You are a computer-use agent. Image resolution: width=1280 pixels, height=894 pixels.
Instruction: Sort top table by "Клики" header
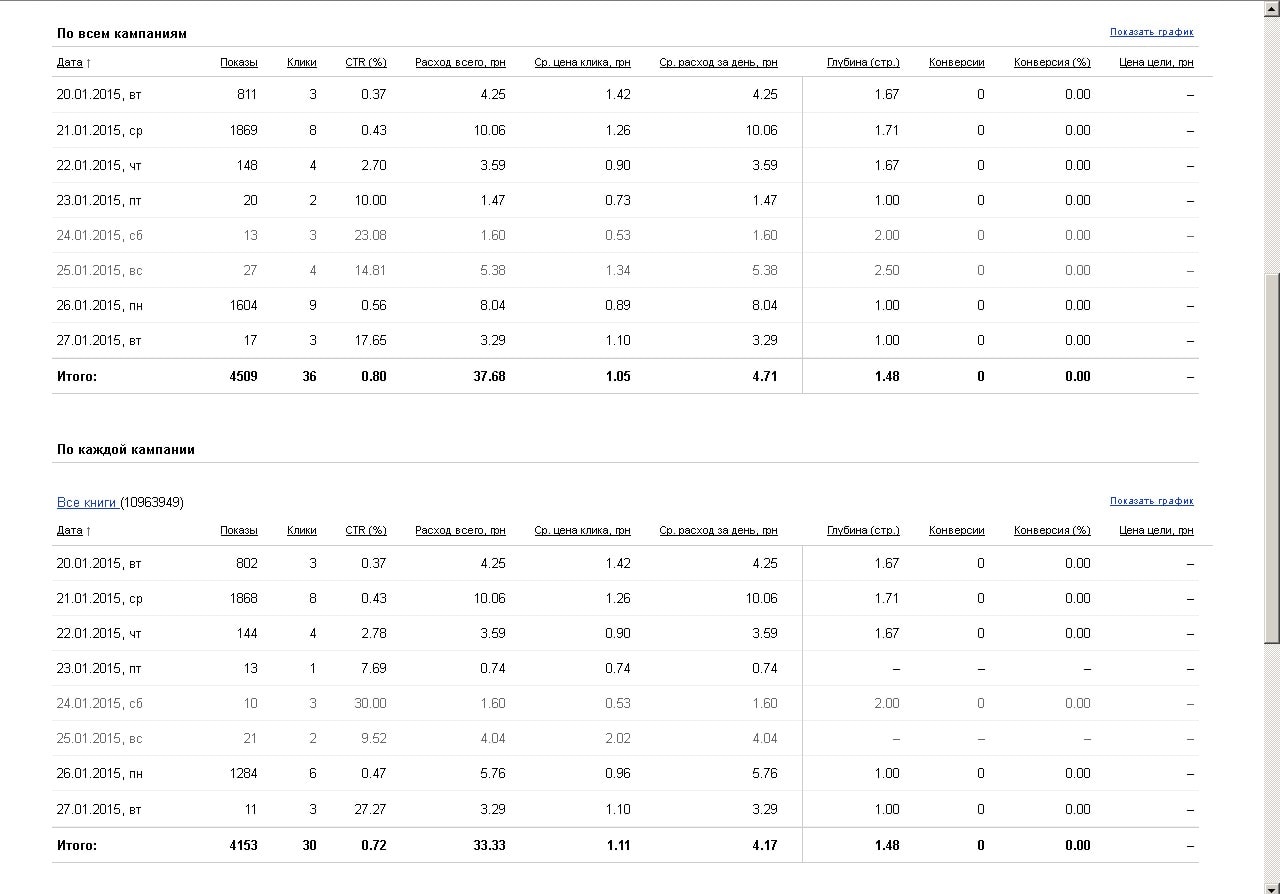tap(301, 62)
